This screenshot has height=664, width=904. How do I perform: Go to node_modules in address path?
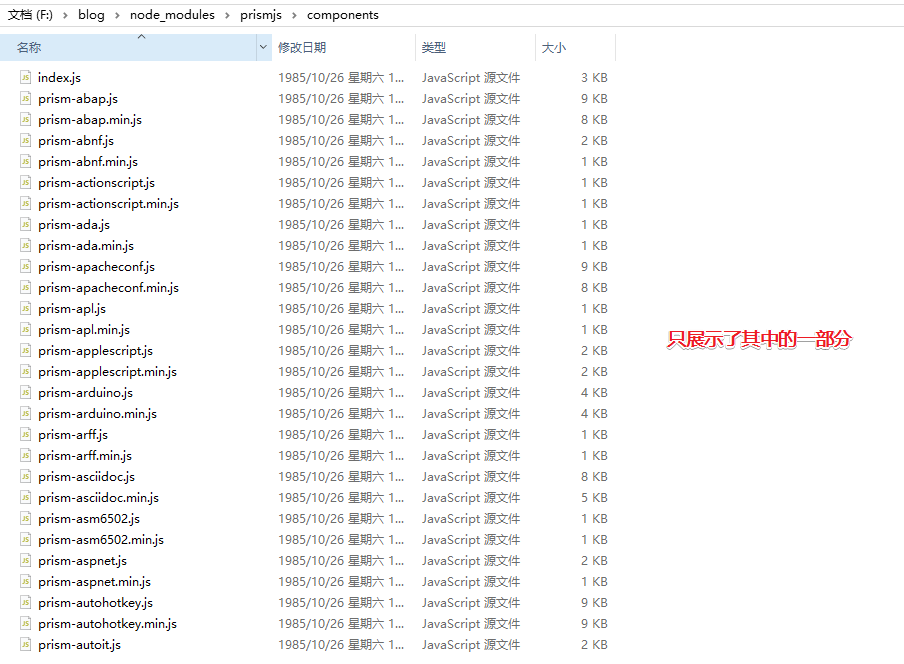(172, 15)
